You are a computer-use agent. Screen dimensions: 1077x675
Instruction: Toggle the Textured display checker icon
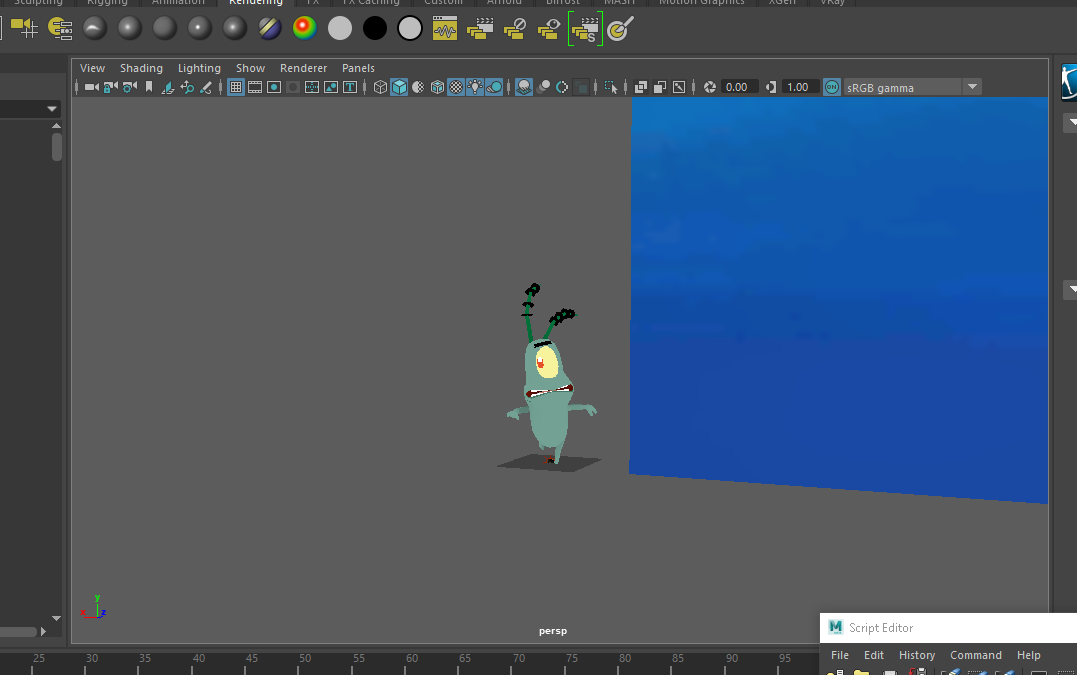456,87
